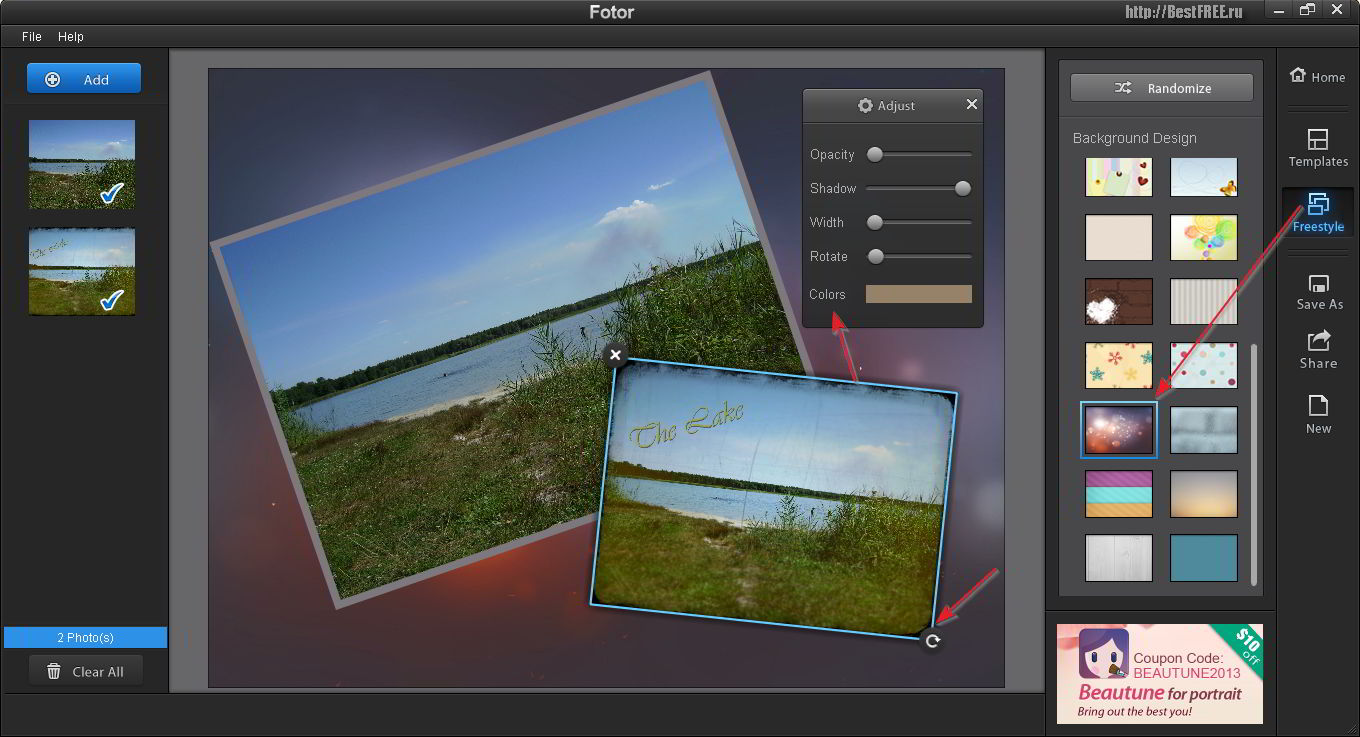
Task: Click the Clear All button
Action: pyautogui.click(x=85, y=671)
